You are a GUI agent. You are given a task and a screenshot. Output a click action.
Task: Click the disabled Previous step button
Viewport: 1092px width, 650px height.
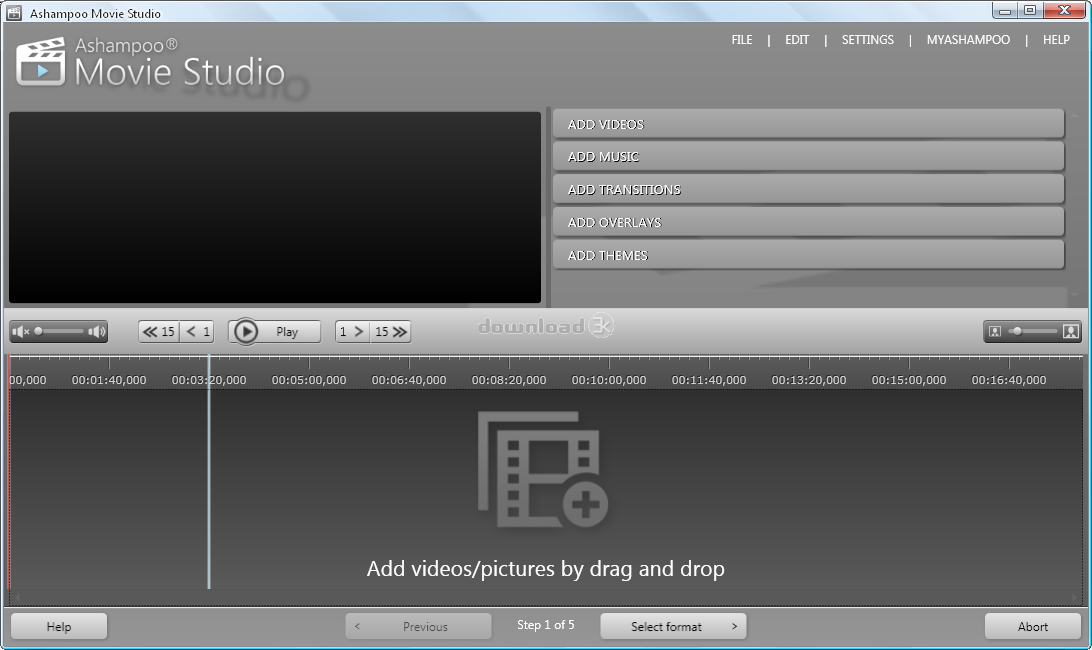pyautogui.click(x=419, y=626)
